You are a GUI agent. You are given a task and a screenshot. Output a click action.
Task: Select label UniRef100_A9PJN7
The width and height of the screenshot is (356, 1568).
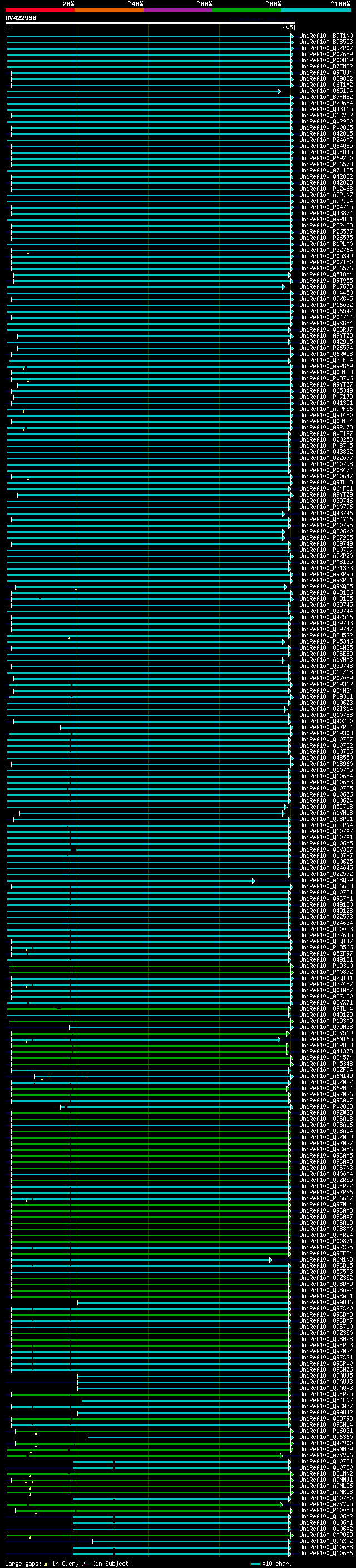325,195
